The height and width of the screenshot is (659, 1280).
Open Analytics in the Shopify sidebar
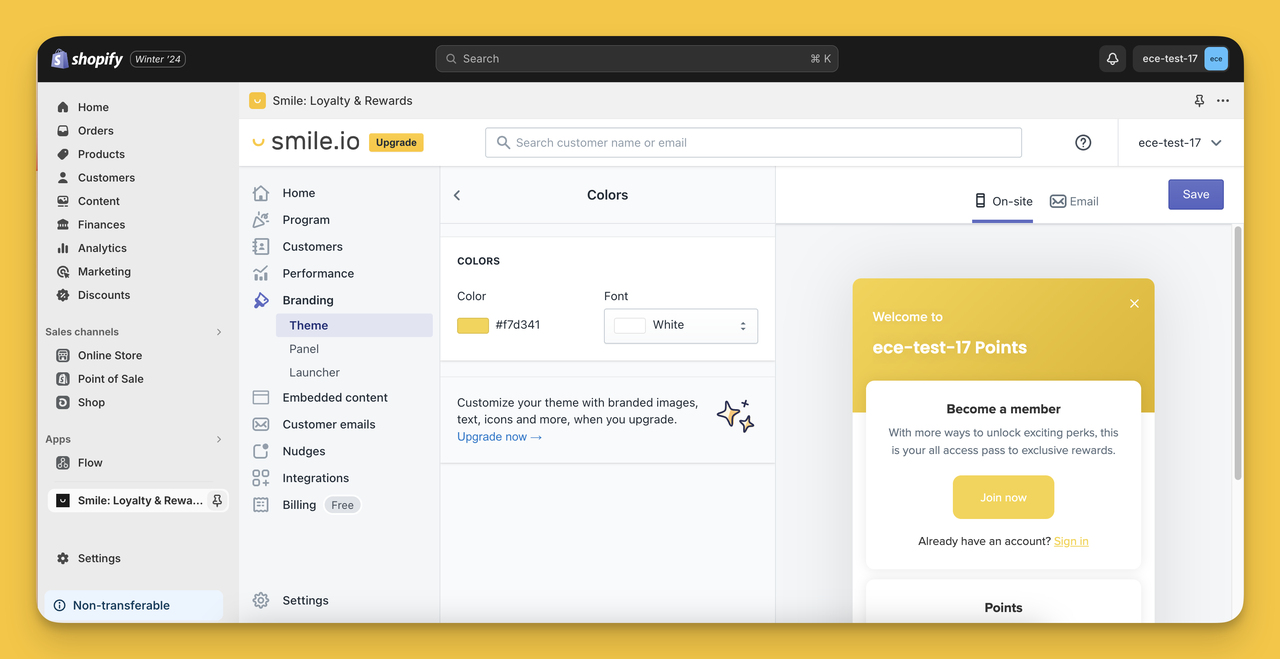pyautogui.click(x=100, y=247)
